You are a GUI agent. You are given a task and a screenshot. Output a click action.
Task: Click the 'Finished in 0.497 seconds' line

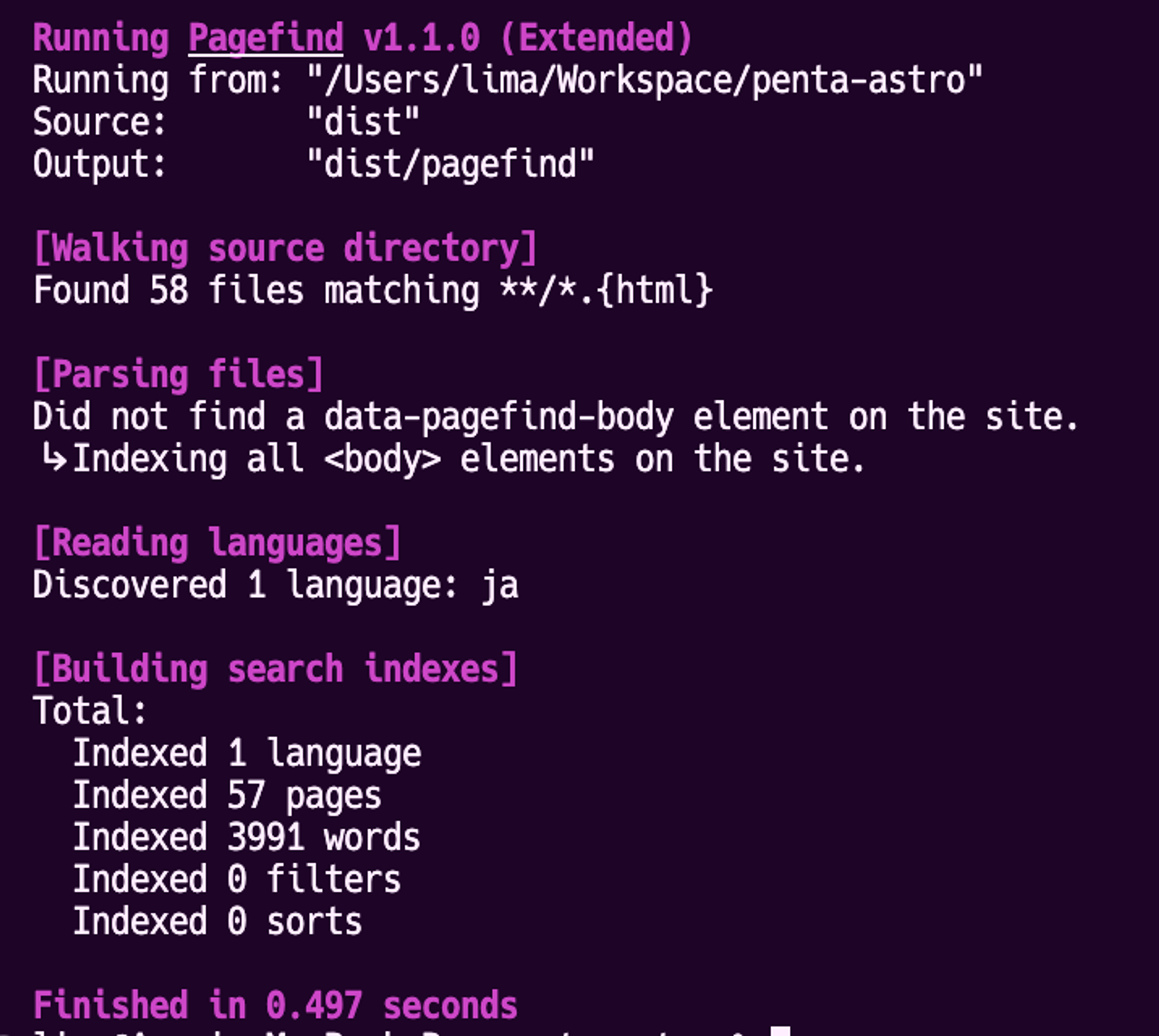275,1006
